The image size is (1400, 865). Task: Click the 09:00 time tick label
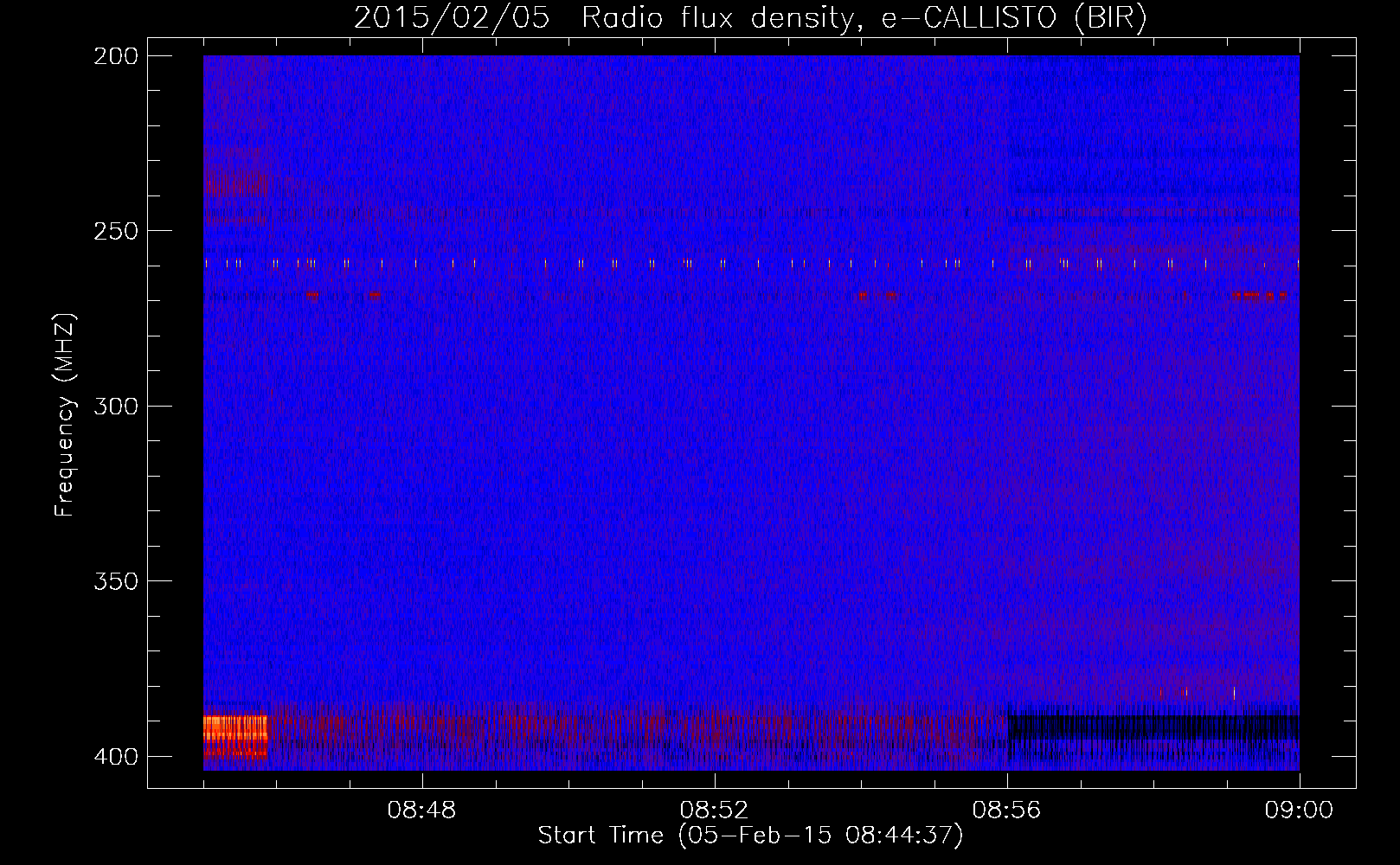coord(1299,811)
